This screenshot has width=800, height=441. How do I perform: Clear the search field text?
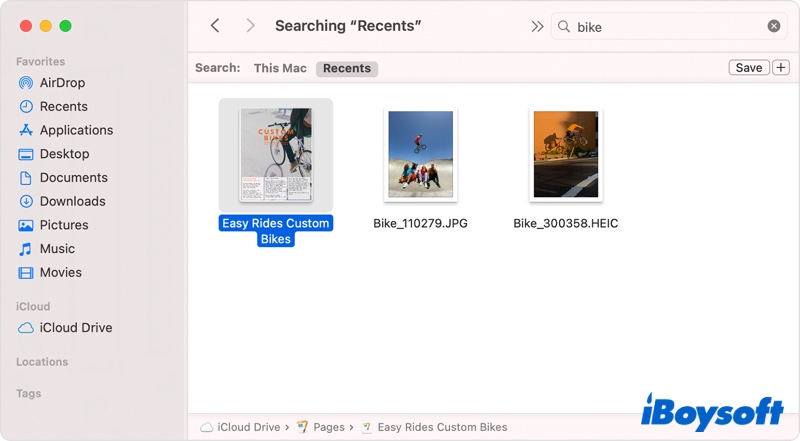(774, 27)
